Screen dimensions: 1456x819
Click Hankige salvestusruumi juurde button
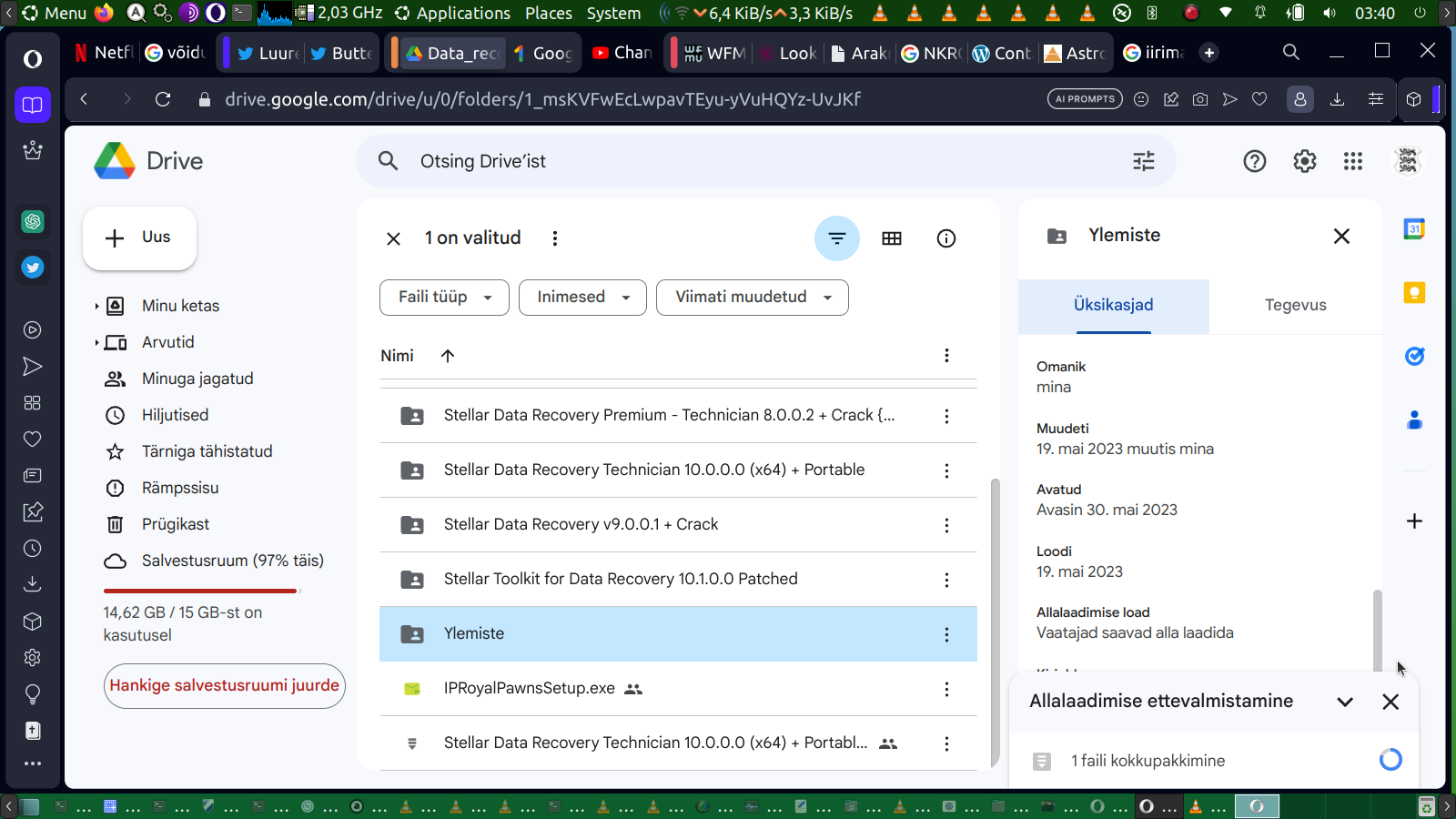[x=225, y=686]
